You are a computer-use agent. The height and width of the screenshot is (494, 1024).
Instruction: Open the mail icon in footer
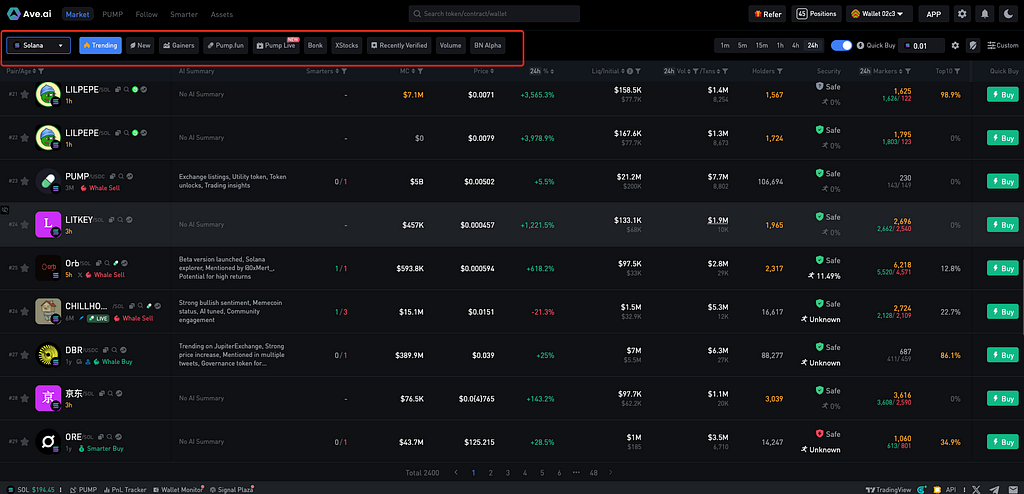1012,489
